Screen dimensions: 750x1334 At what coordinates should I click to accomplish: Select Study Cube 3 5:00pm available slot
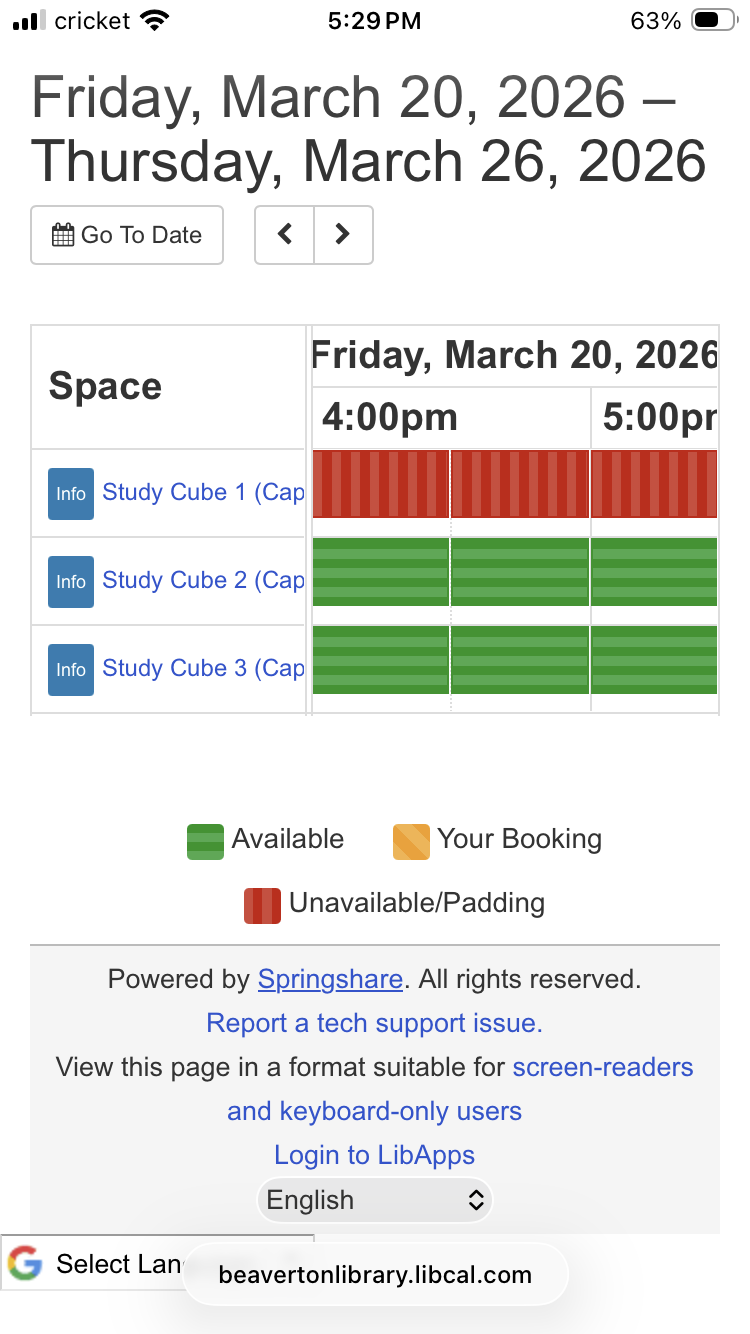[x=654, y=660]
